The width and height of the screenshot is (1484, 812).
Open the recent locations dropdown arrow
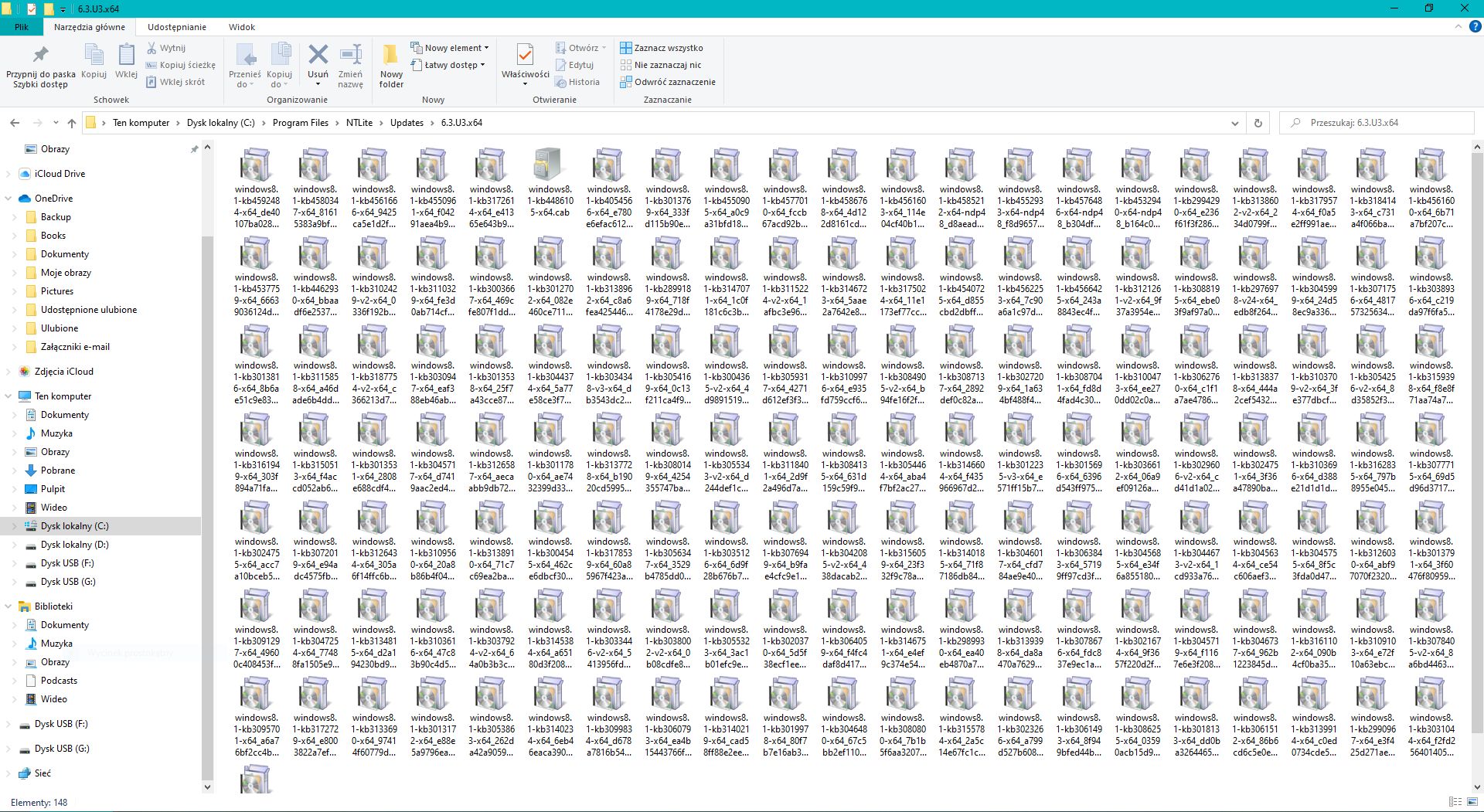(56, 123)
